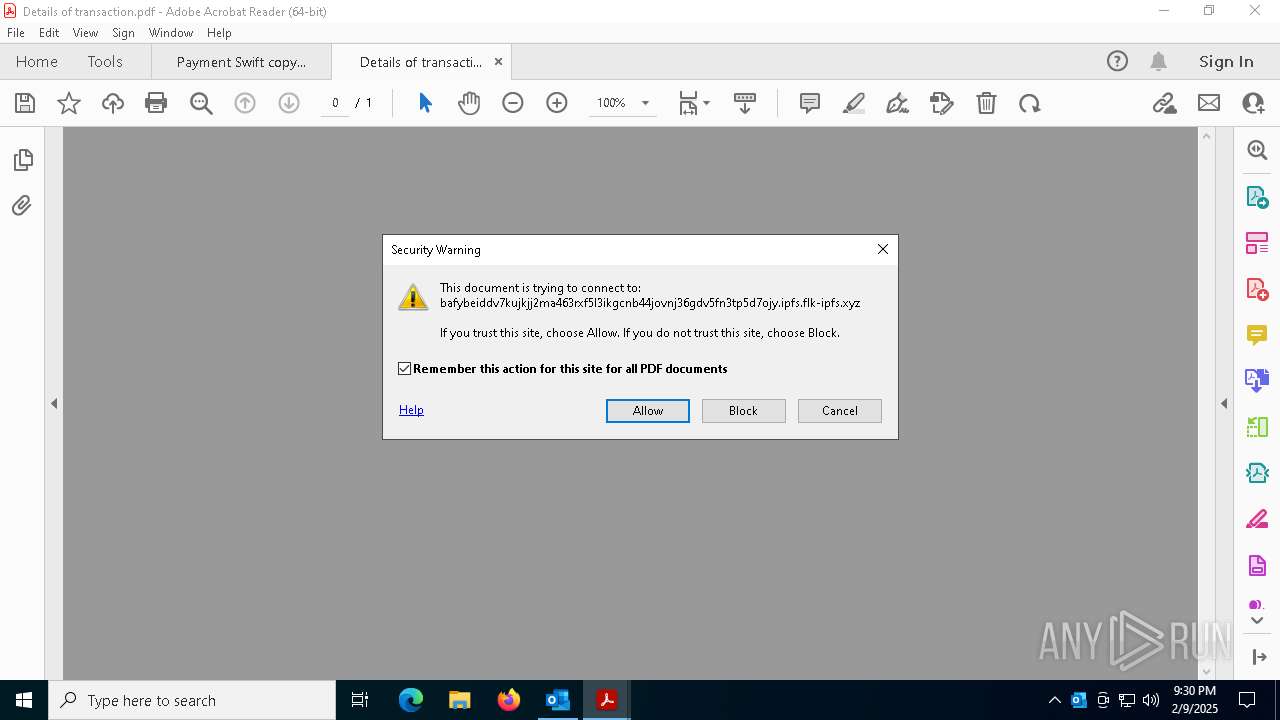
Task: Click the Save file icon
Action: coord(25,103)
